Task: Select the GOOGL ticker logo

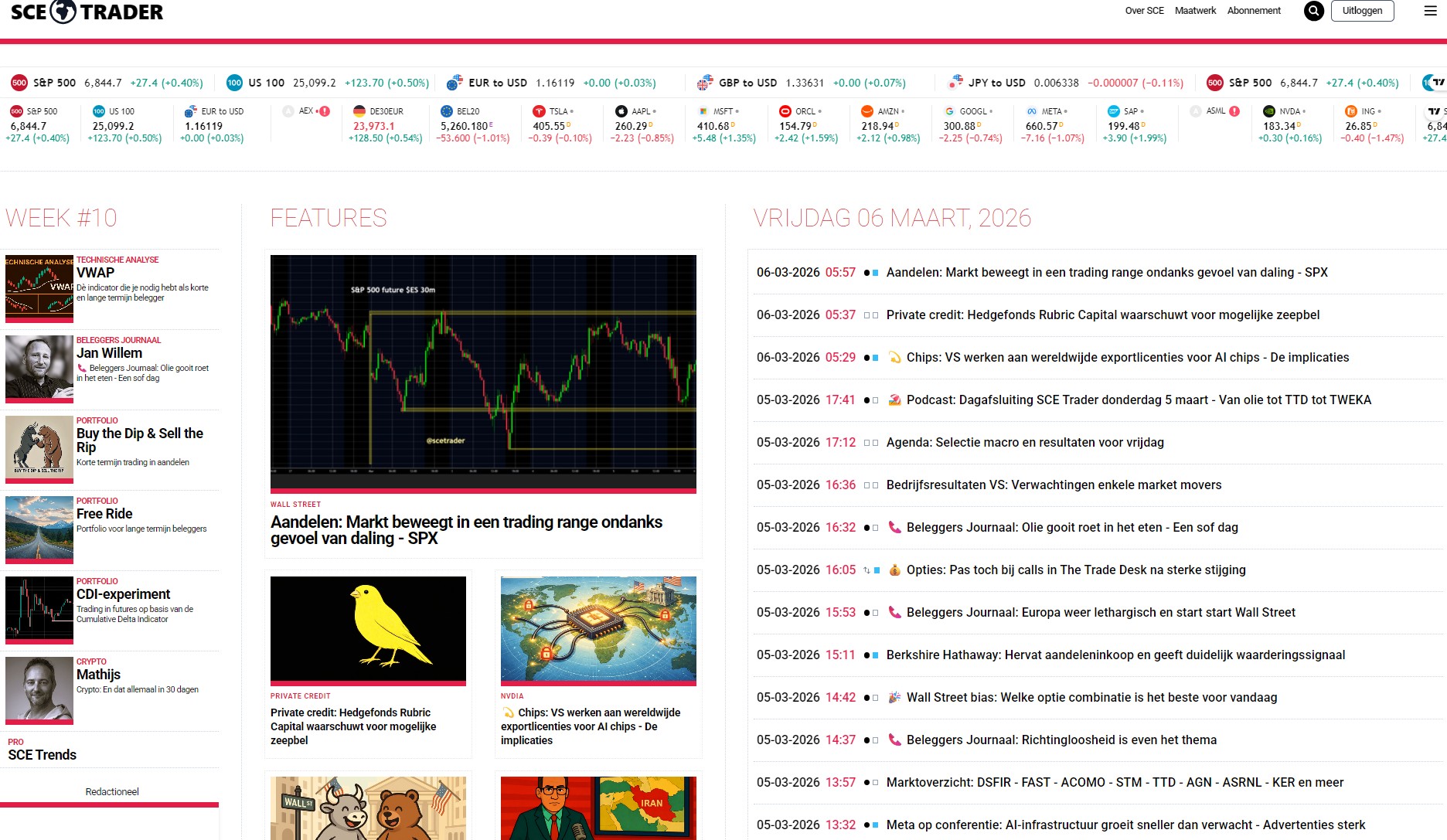Action: [949, 111]
